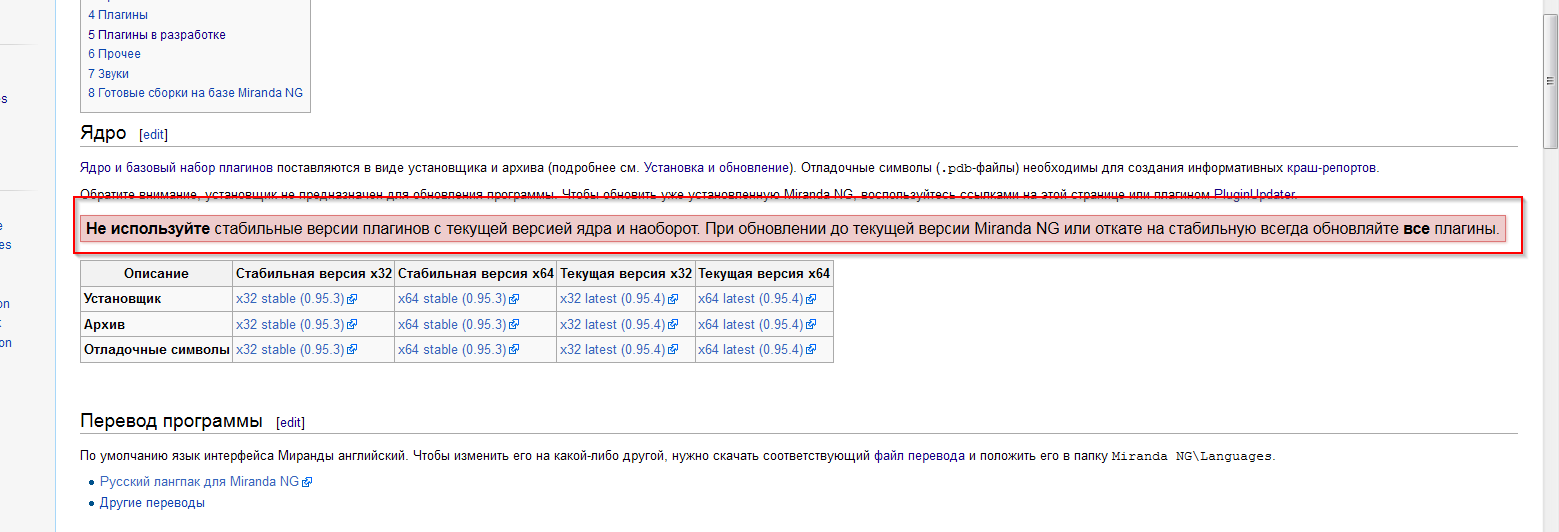Open contents entry 7 Звуки
1559x532 pixels.
[x=108, y=74]
